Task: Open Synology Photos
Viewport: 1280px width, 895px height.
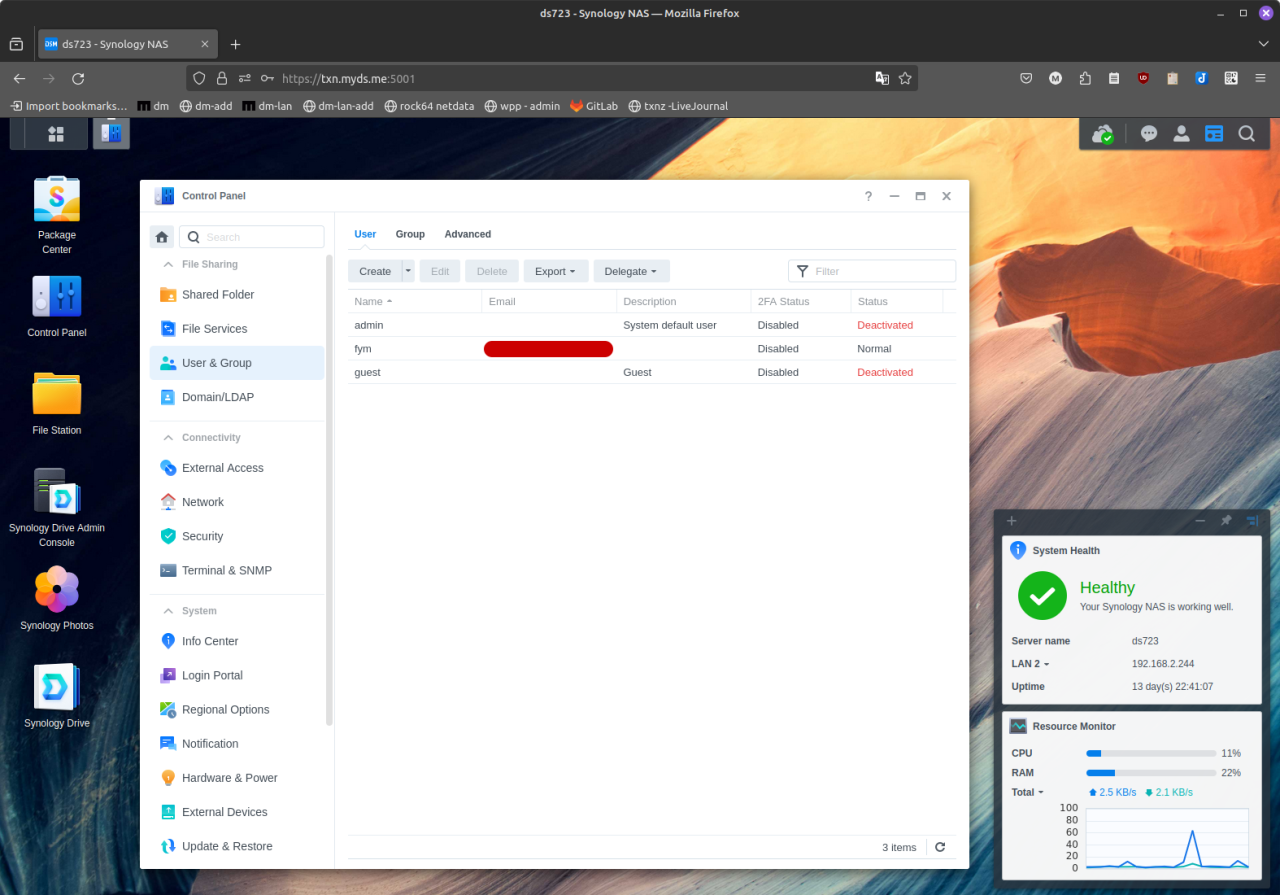Action: pyautogui.click(x=56, y=596)
